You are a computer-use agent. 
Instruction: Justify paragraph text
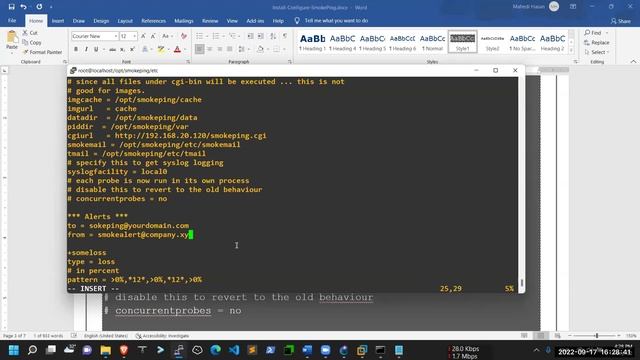click(x=229, y=49)
